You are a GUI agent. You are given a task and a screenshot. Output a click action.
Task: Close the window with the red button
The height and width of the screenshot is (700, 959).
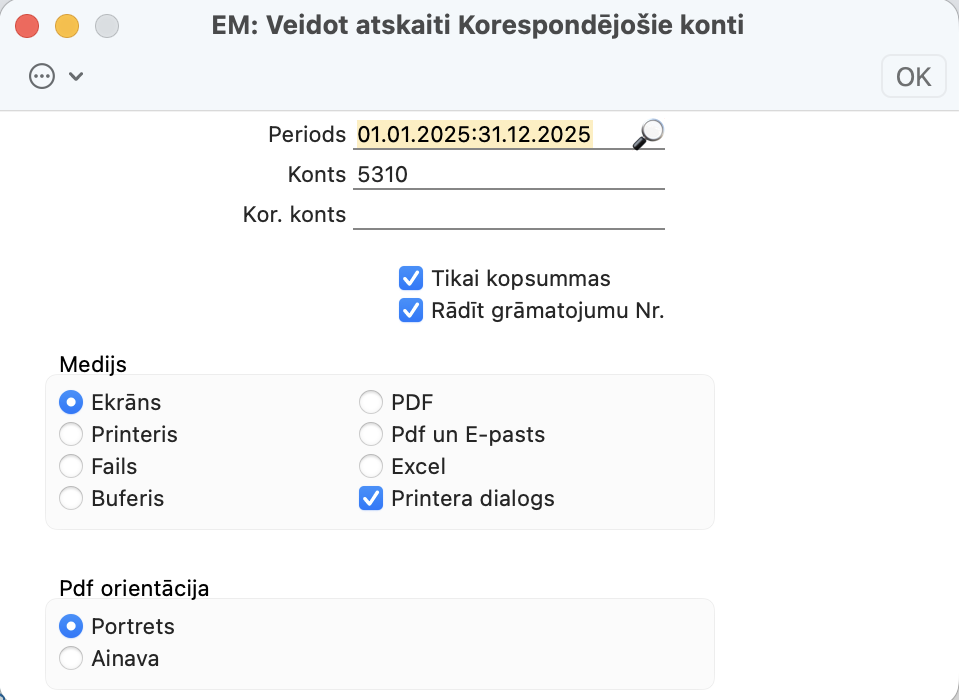coord(28,26)
